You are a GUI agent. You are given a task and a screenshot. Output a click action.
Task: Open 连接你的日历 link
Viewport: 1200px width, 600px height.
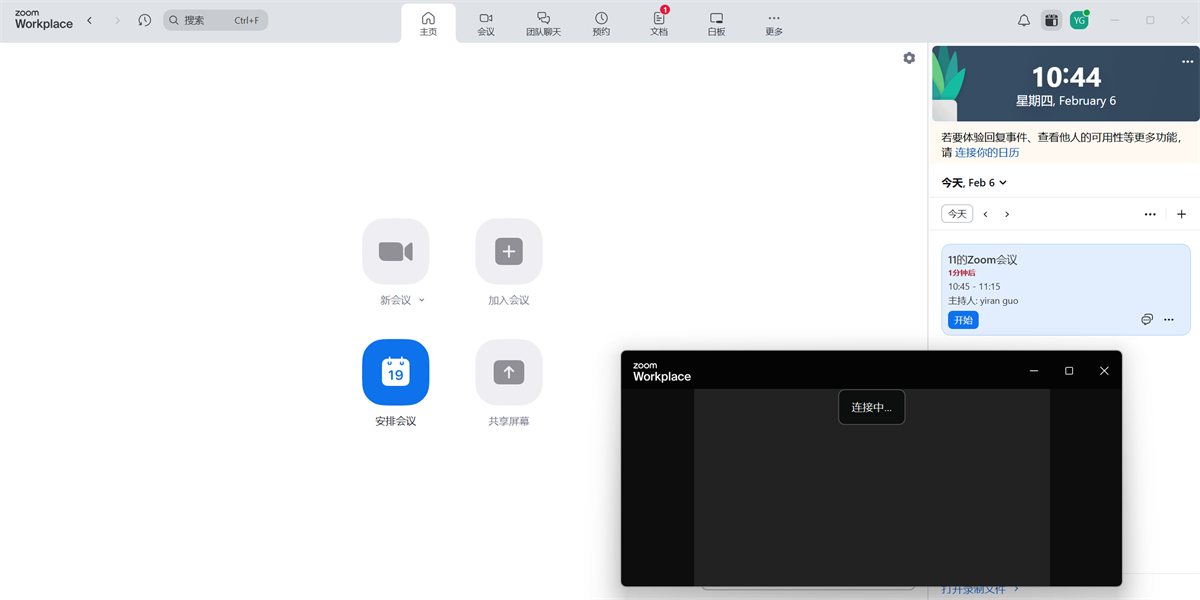tap(986, 152)
